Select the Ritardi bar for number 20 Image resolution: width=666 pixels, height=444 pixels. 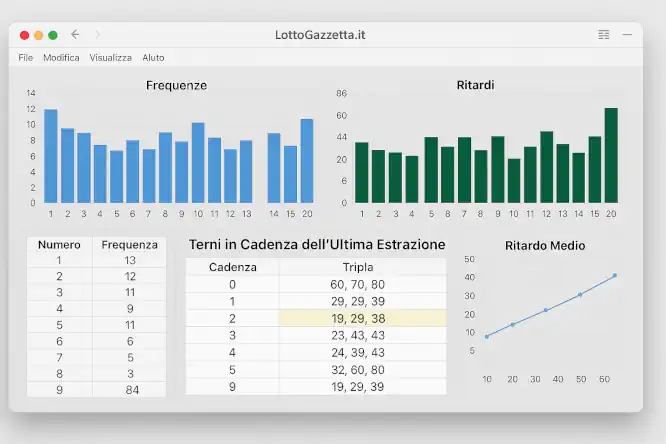click(x=610, y=156)
